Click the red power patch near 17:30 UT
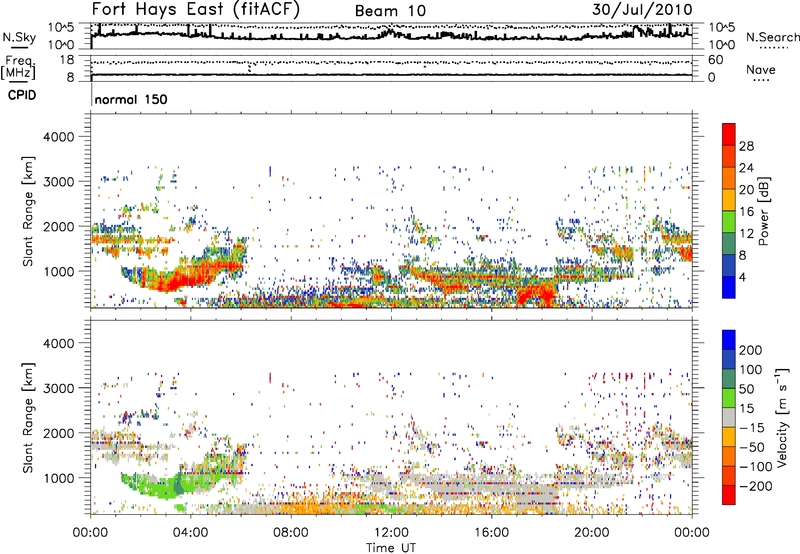Screen dimensions: 800x554 536,296
